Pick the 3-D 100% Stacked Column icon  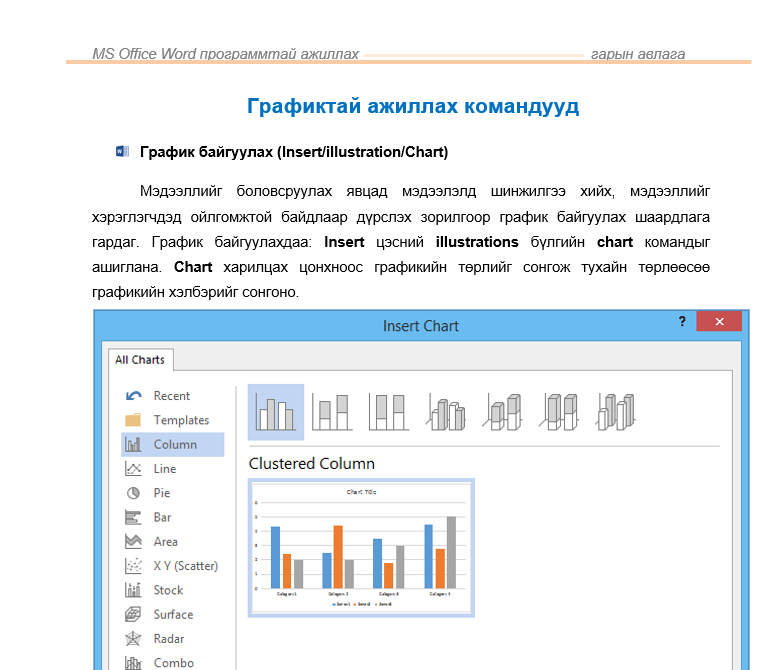tap(559, 412)
